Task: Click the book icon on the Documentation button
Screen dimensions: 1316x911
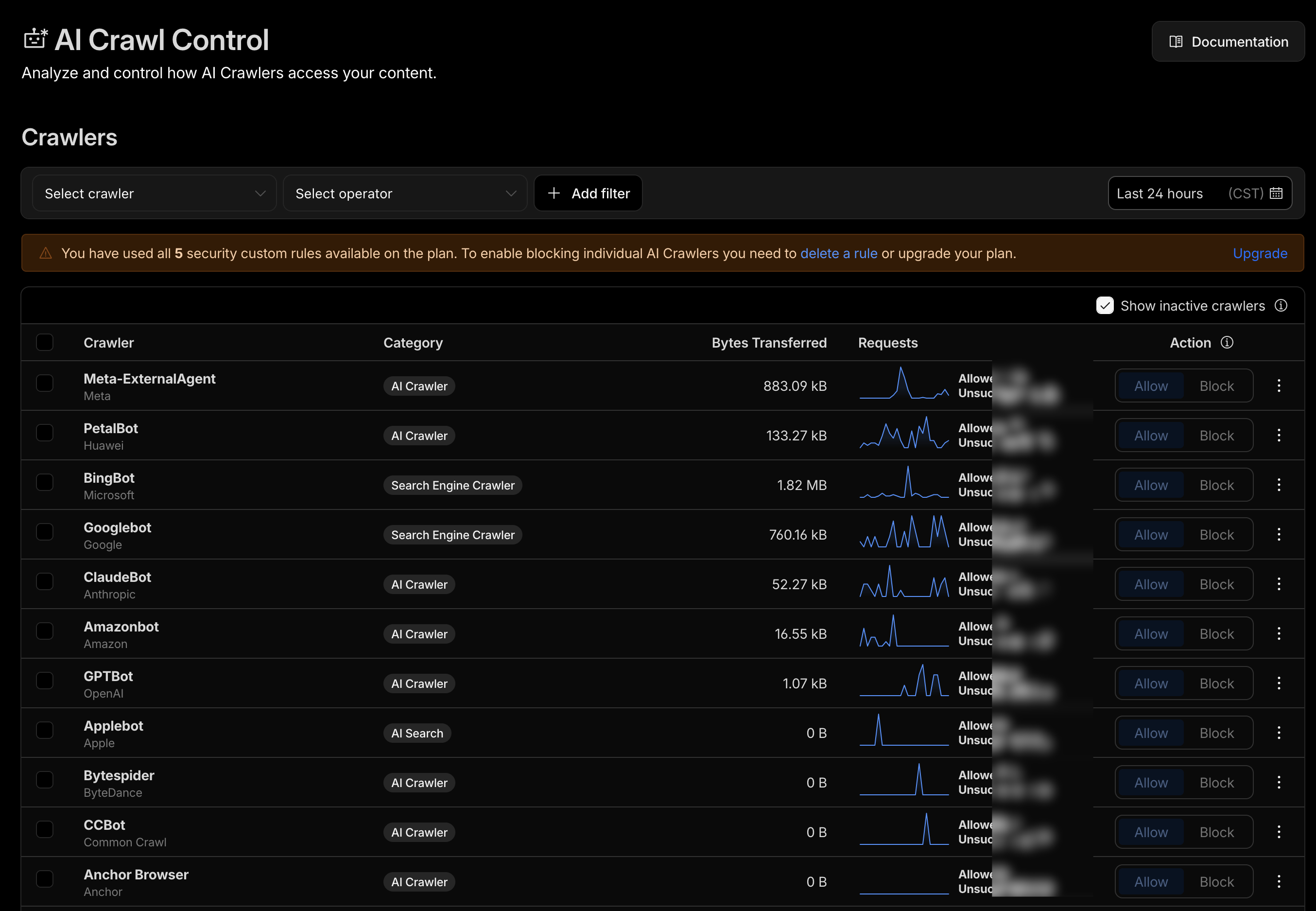Action: [1176, 41]
